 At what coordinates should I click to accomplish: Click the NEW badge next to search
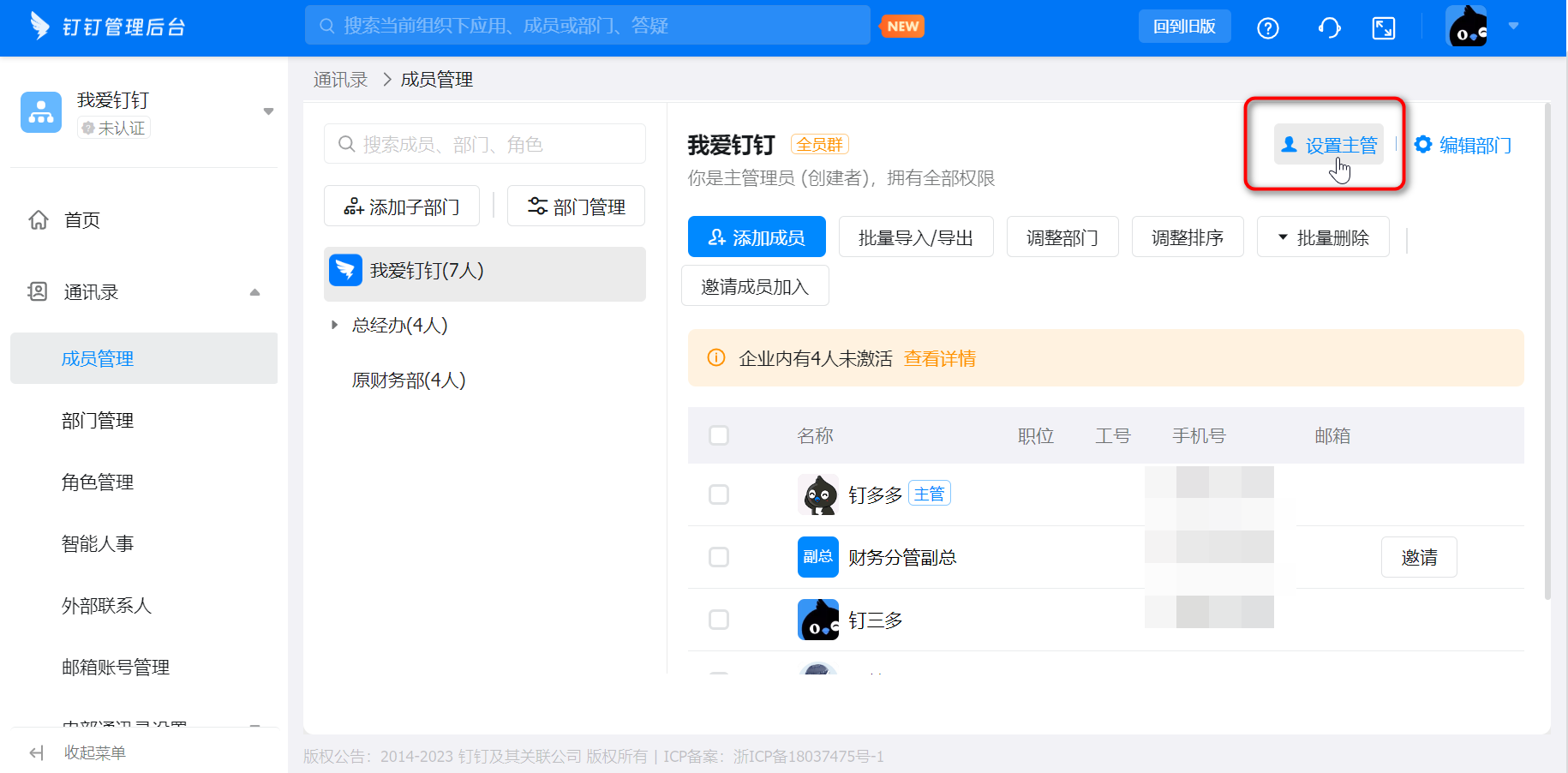(903, 27)
